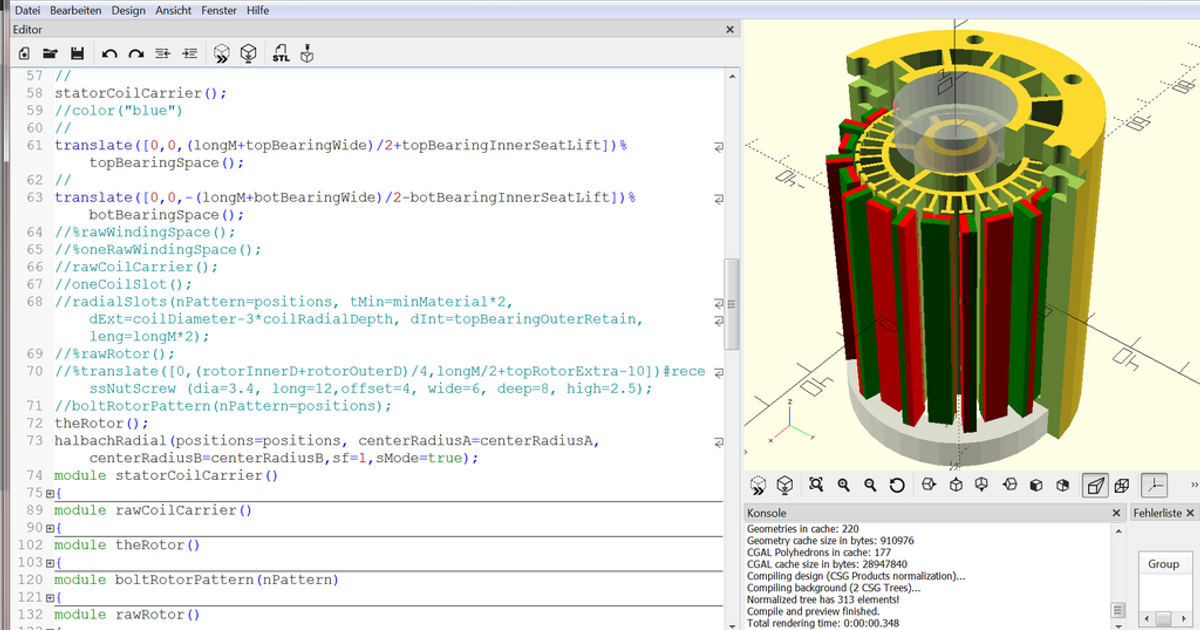Viewport: 1200px width, 630px height.
Task: Click the //color("blue") comment on line 59
Action: coord(119,110)
